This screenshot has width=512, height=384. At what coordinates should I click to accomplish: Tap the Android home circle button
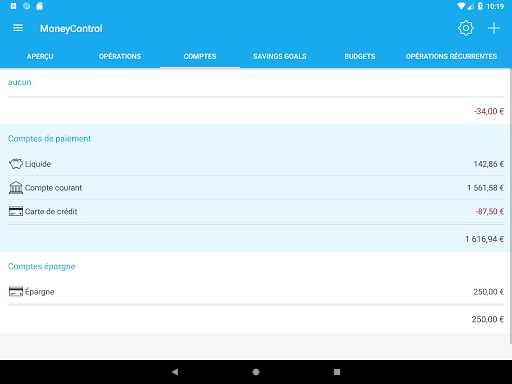[x=256, y=372]
